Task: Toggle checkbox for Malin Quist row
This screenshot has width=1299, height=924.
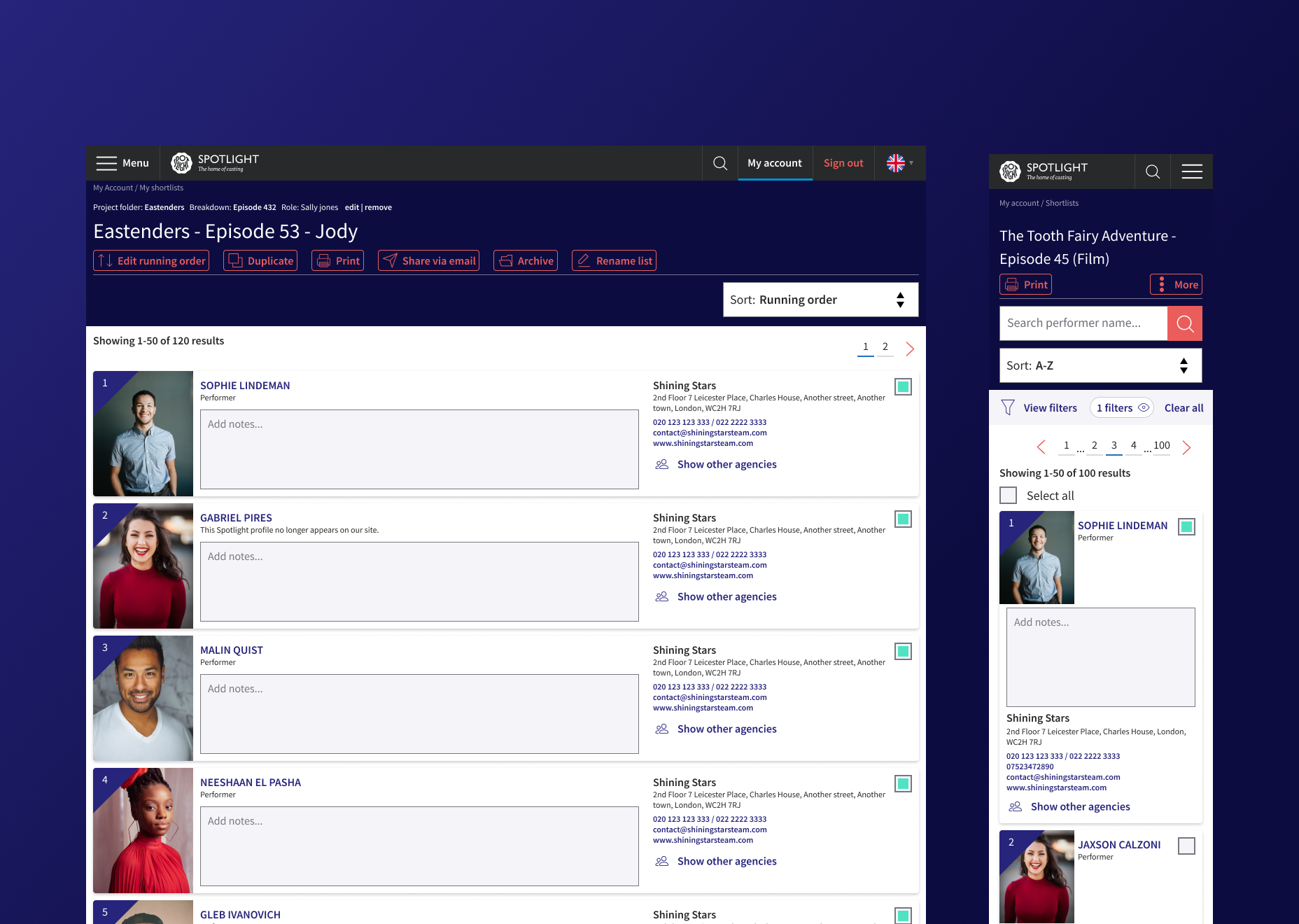Action: tap(904, 651)
